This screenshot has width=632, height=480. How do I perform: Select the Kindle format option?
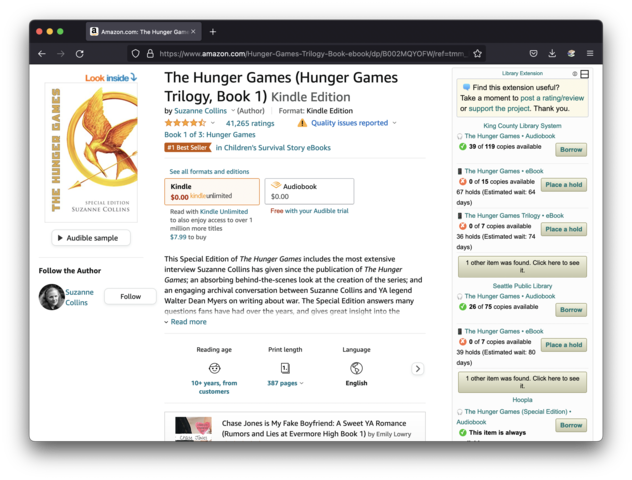pyautogui.click(x=212, y=191)
